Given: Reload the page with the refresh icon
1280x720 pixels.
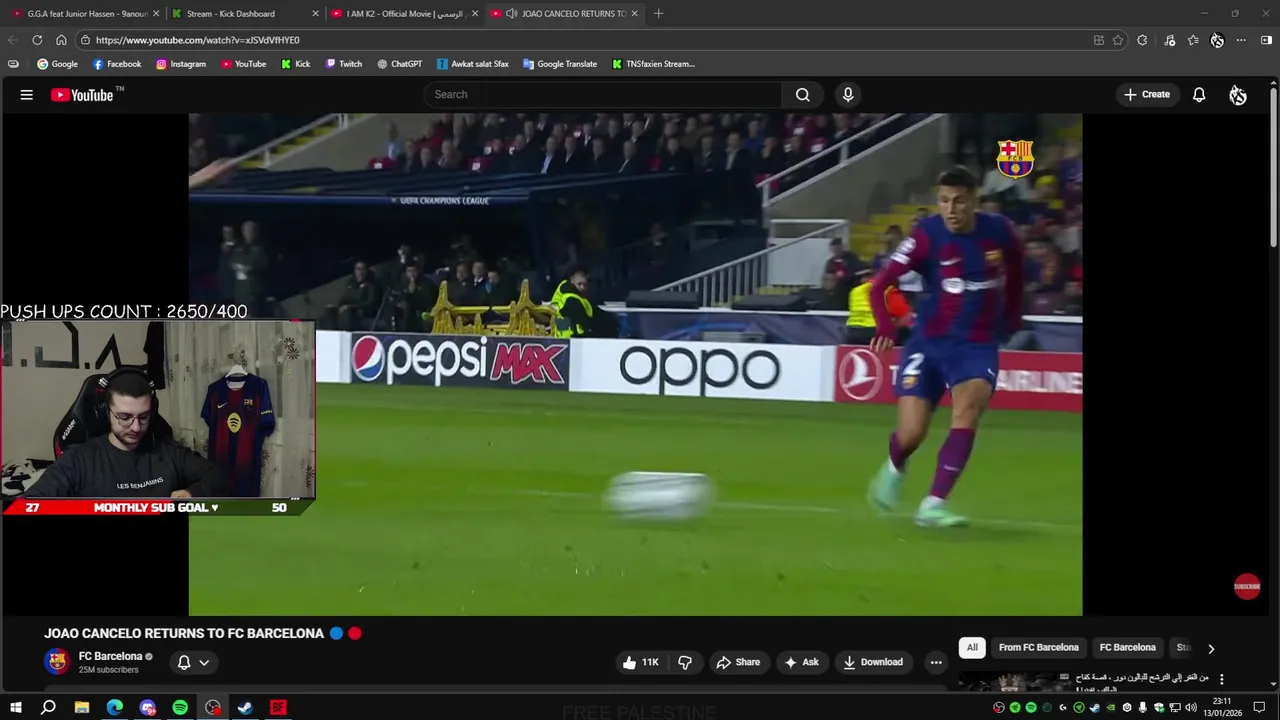Looking at the screenshot, I should tap(37, 40).
